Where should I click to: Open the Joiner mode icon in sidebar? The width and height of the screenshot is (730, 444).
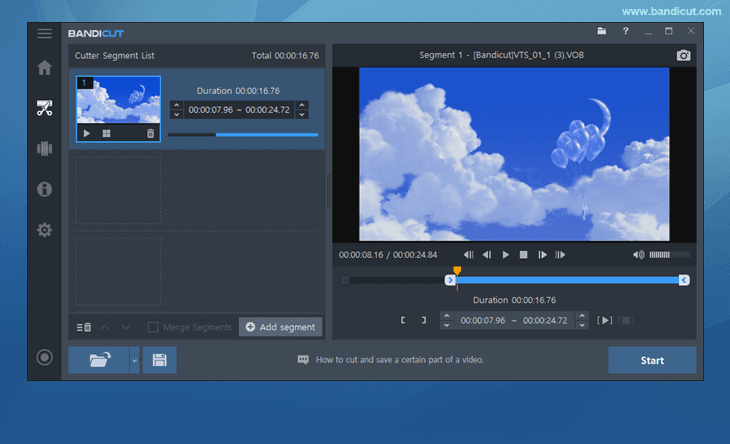click(x=45, y=148)
